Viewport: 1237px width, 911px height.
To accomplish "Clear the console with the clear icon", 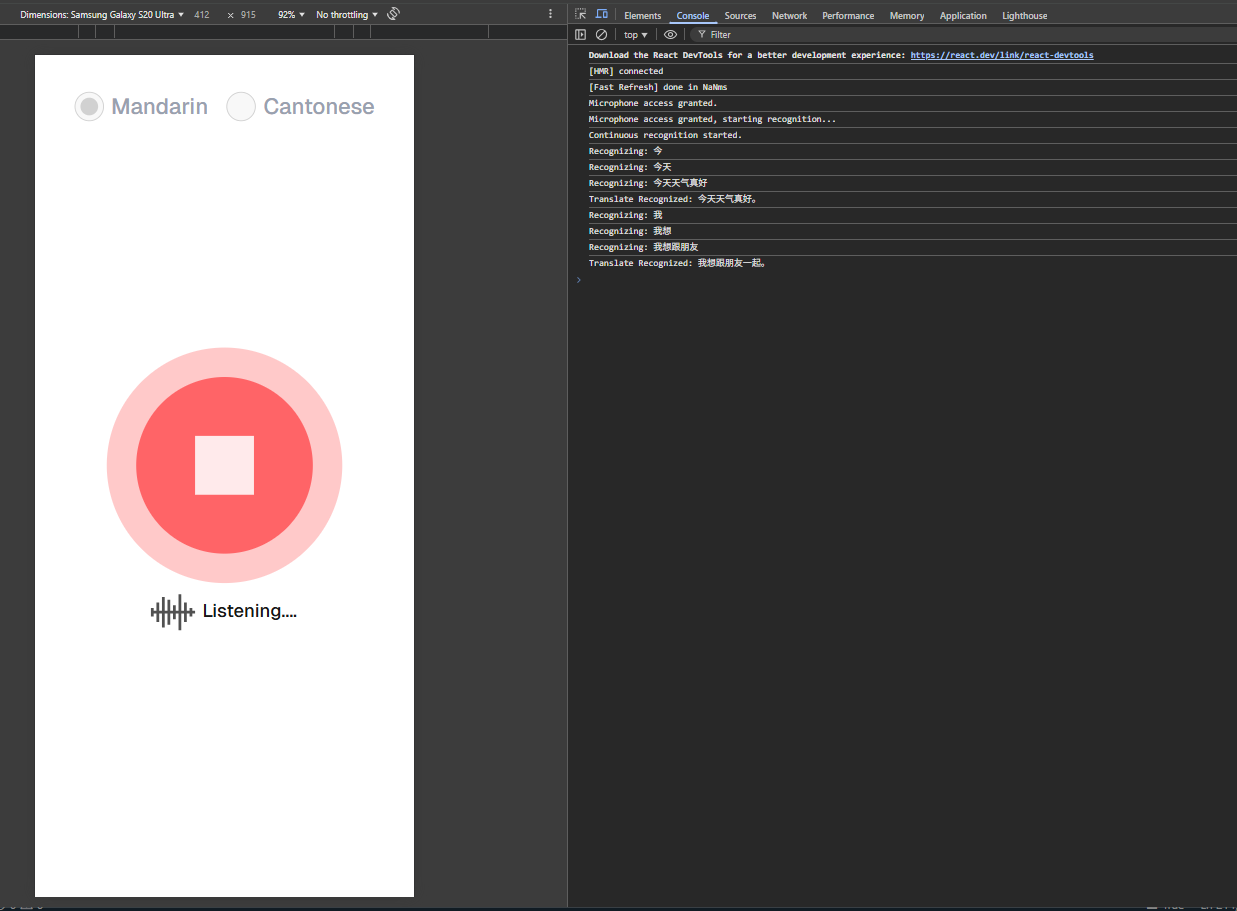I will point(601,34).
